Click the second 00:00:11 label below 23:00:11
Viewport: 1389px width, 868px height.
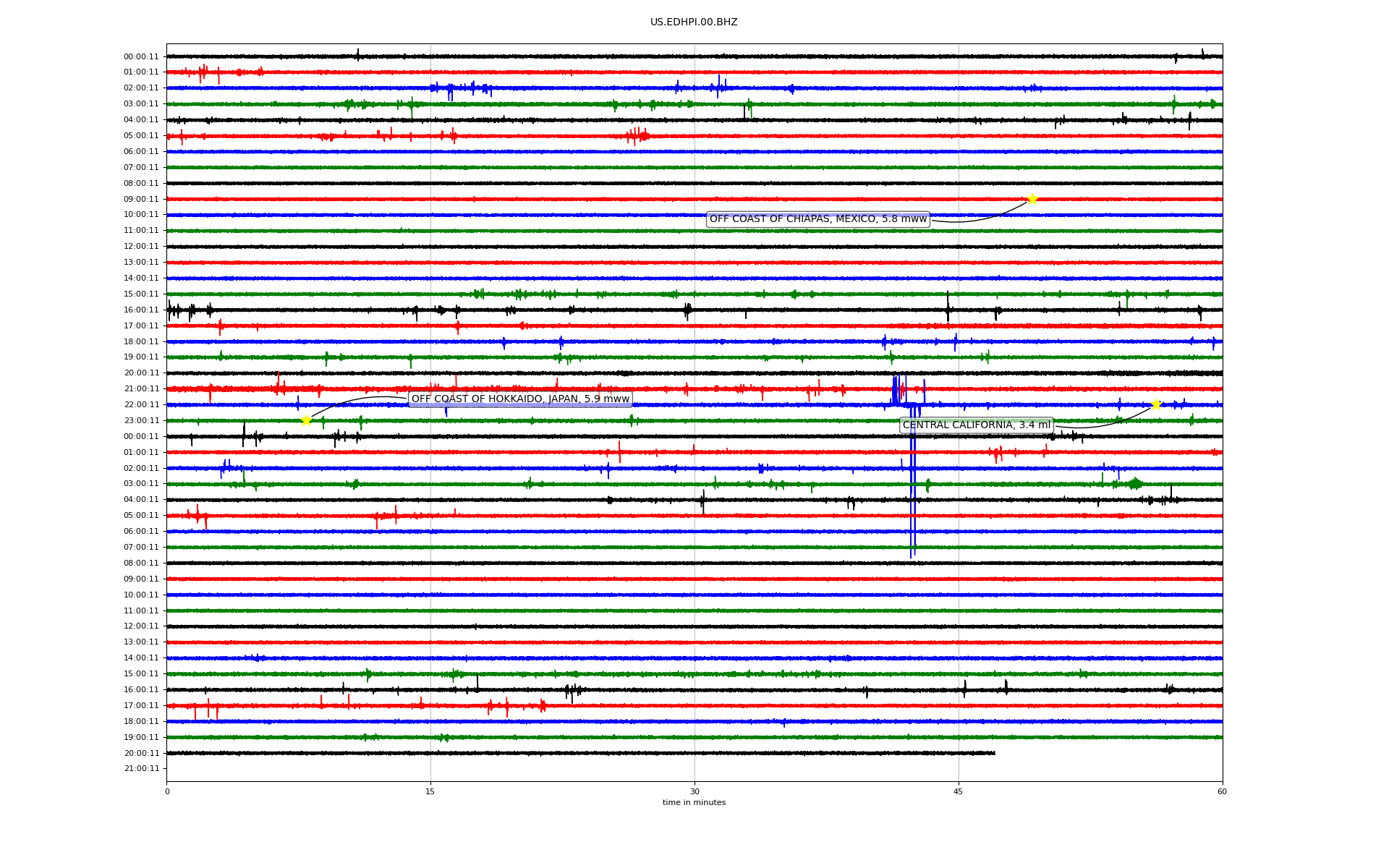click(x=141, y=437)
